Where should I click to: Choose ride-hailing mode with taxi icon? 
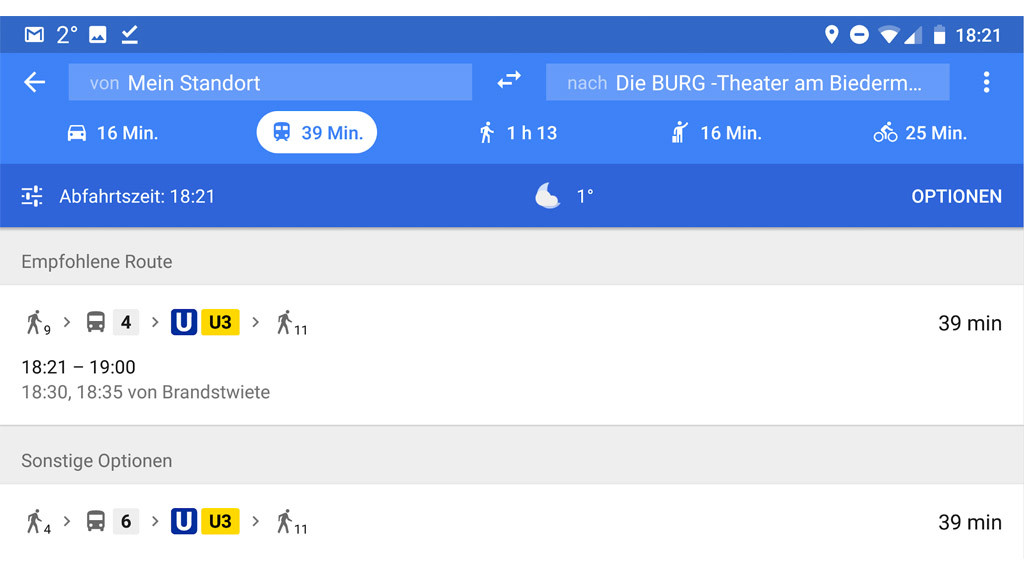[716, 133]
